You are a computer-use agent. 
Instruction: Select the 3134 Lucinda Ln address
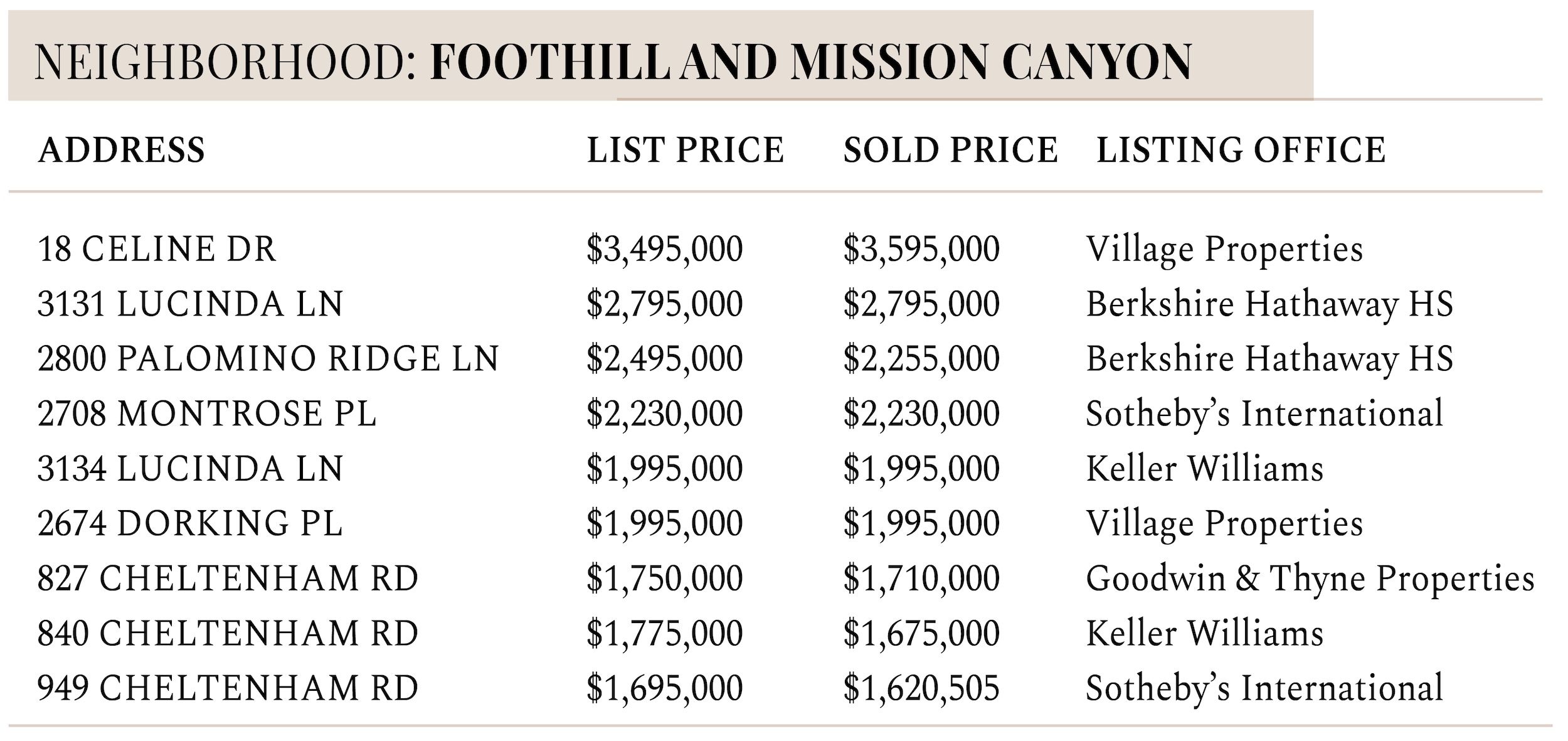point(191,469)
